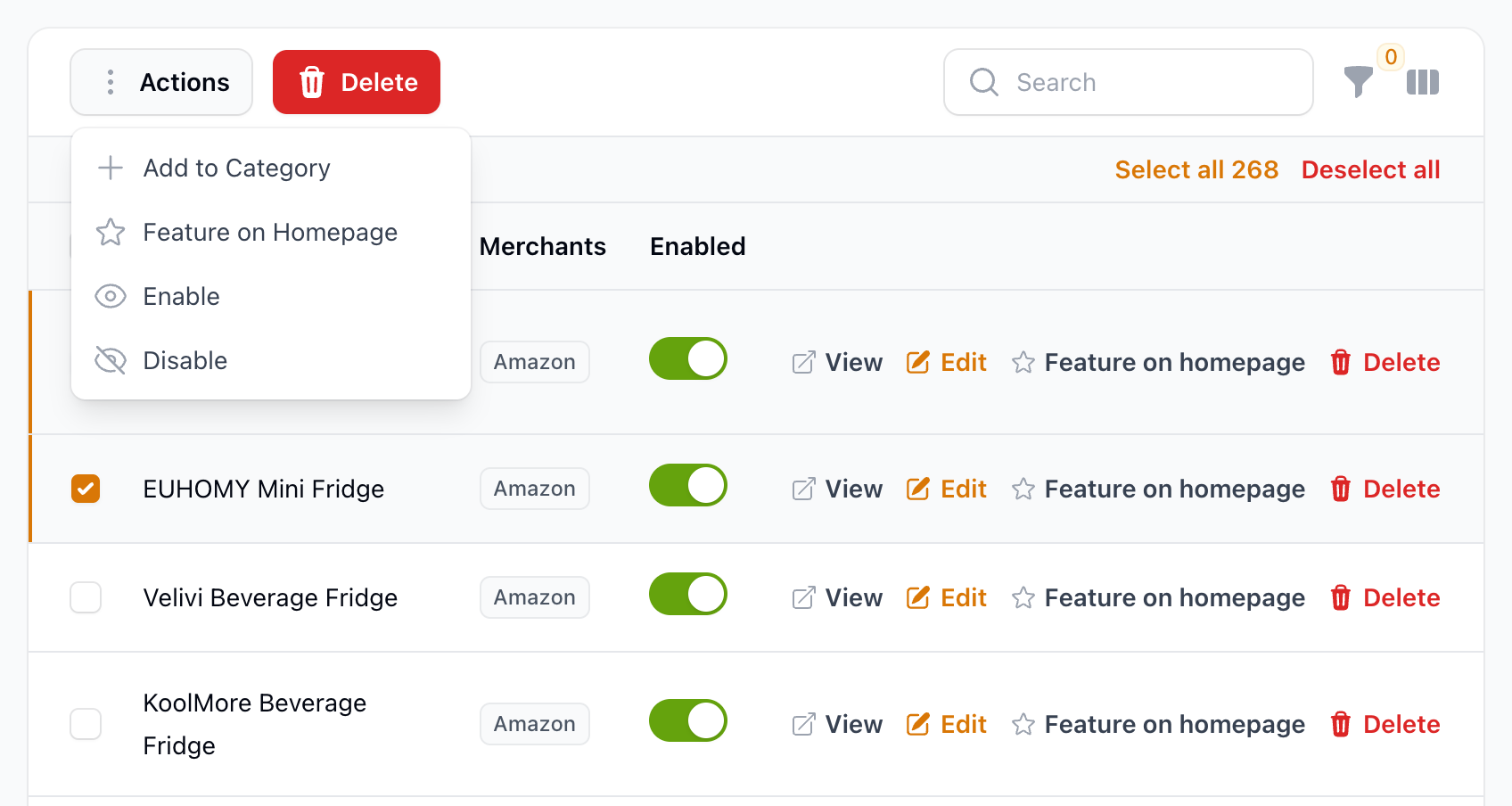The width and height of the screenshot is (1512, 806).
Task: Open the filter funnel icon
Action: tap(1358, 82)
